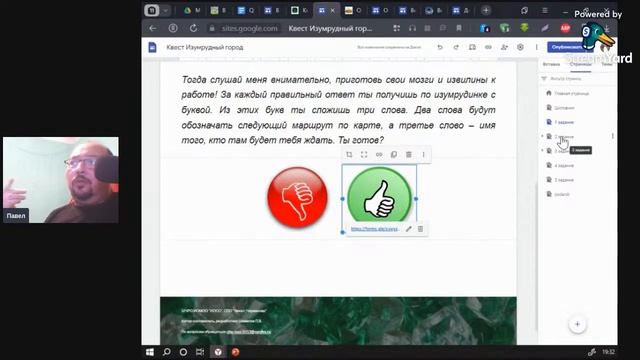Click the Redo arrow in Google Sites header
Screen dimensions: 640x360
click(x=456, y=47)
